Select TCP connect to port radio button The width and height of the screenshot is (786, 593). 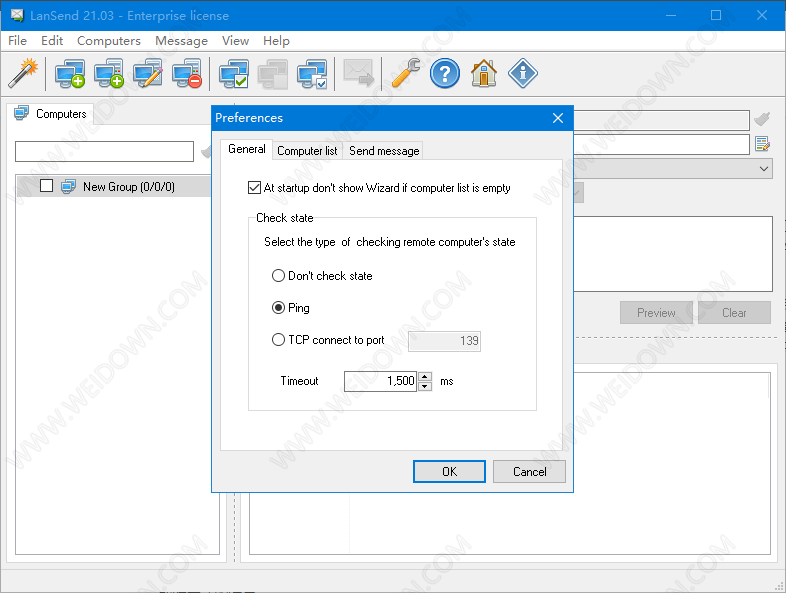click(x=278, y=340)
